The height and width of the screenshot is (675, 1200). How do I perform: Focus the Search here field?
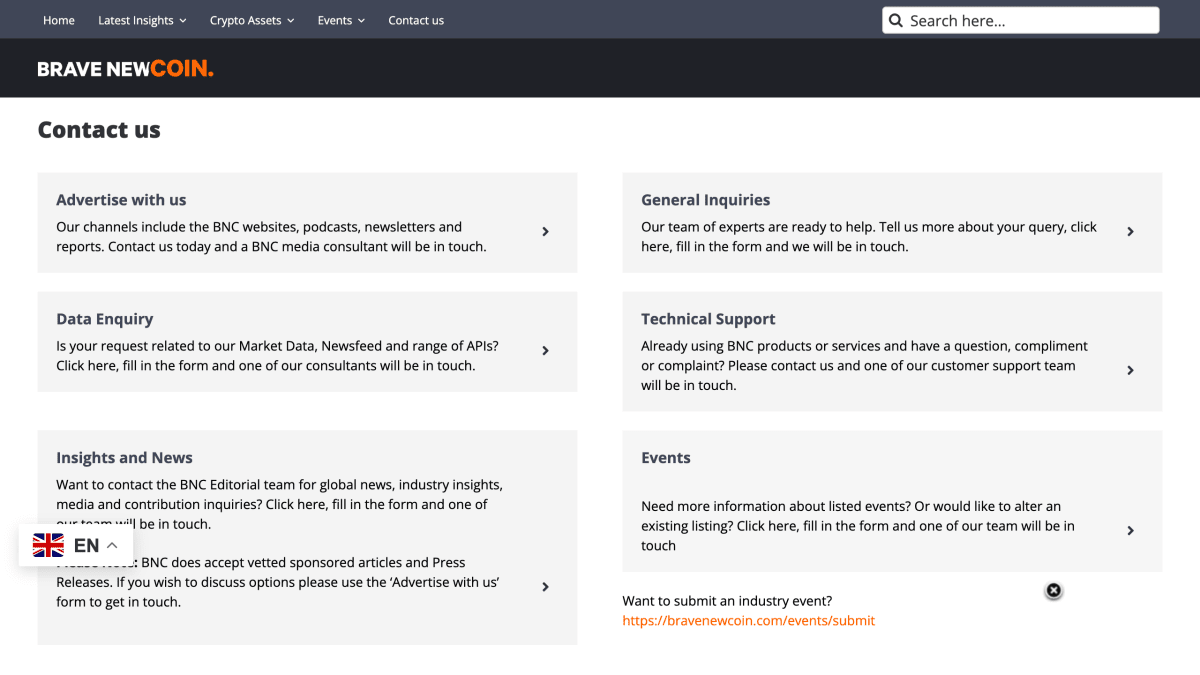[1021, 20]
